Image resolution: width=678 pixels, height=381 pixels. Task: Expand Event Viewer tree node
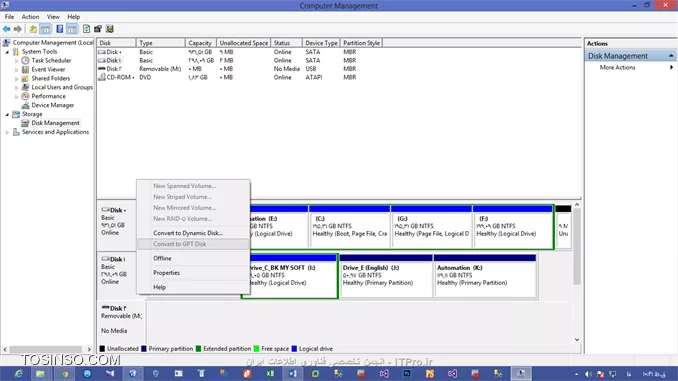click(x=17, y=70)
